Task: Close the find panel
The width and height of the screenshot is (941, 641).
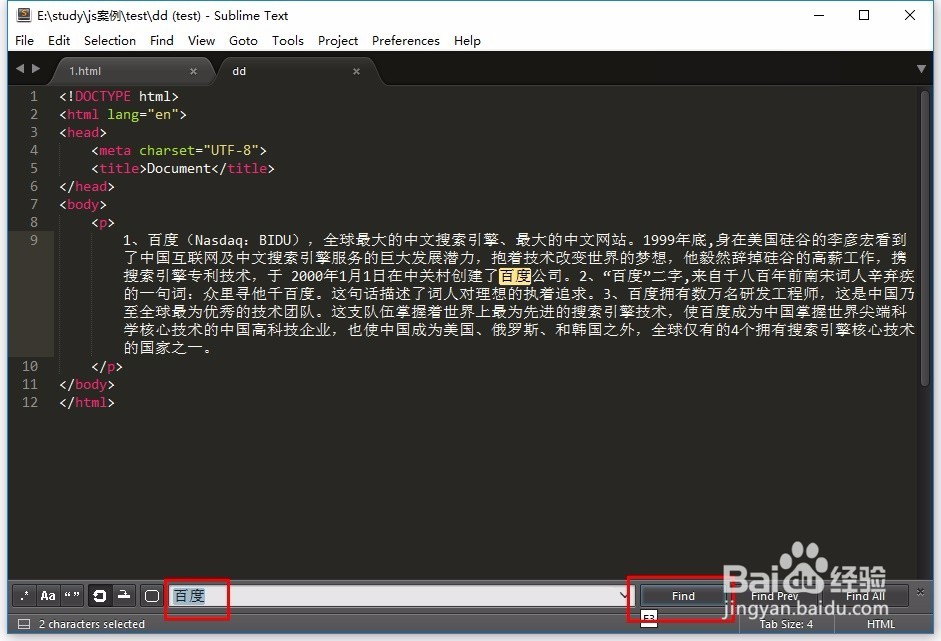Action: click(920, 592)
